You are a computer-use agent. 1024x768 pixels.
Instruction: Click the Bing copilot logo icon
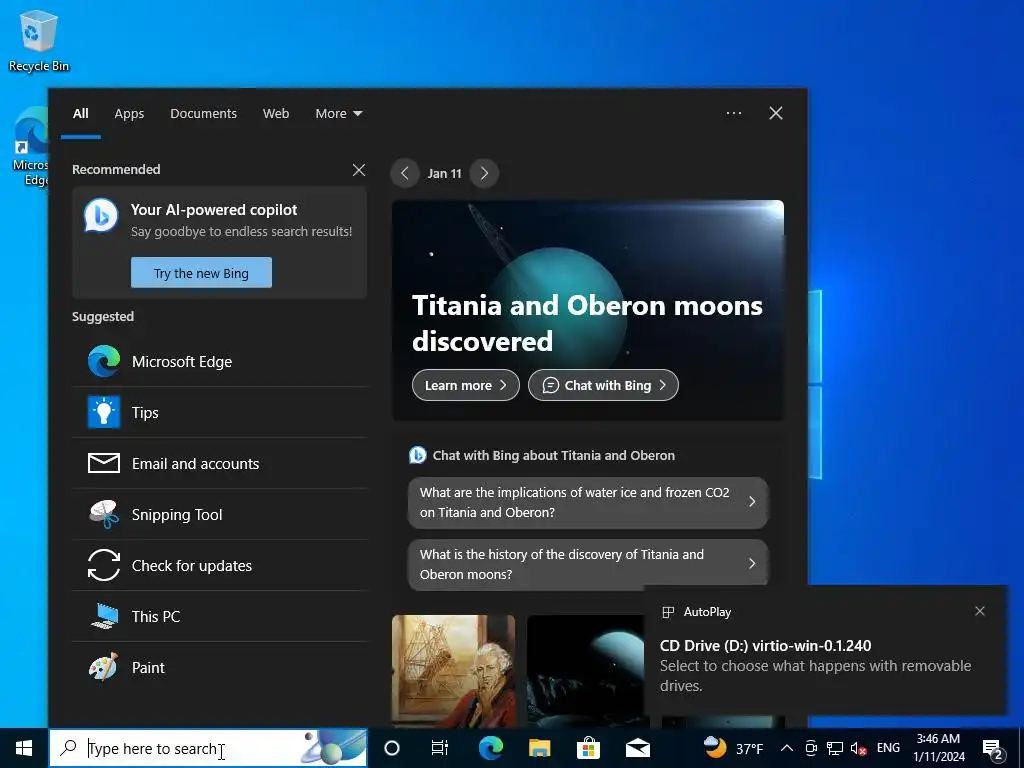point(101,216)
